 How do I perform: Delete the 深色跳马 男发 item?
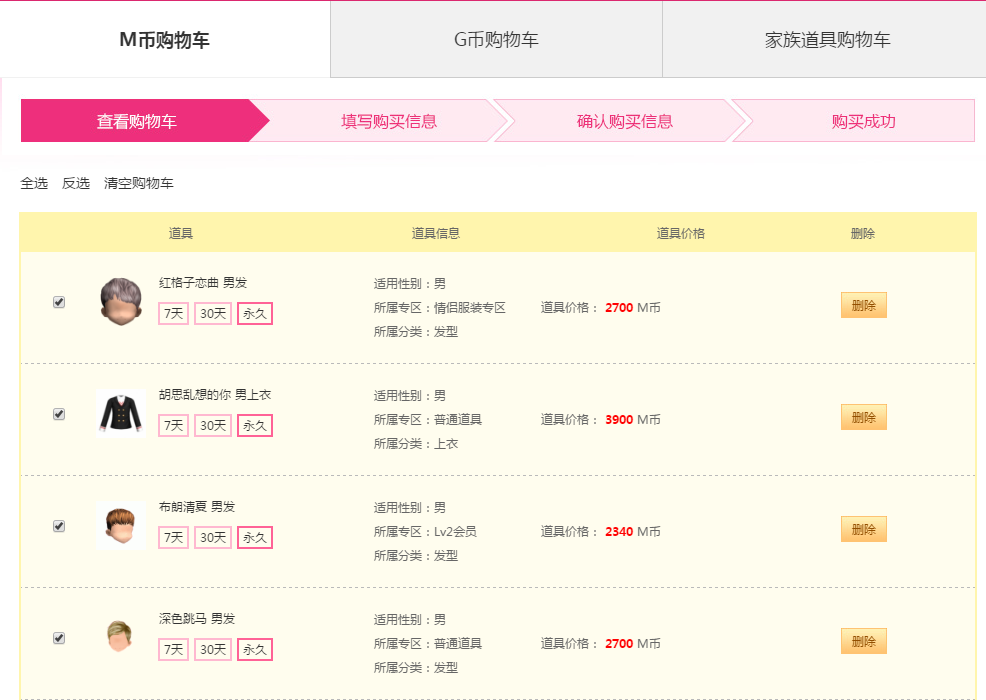[863, 641]
